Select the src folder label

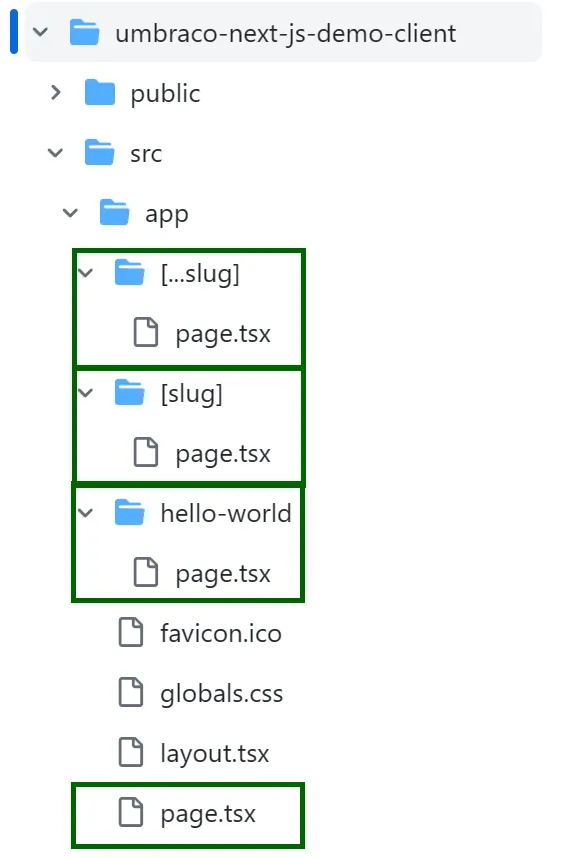(146, 154)
